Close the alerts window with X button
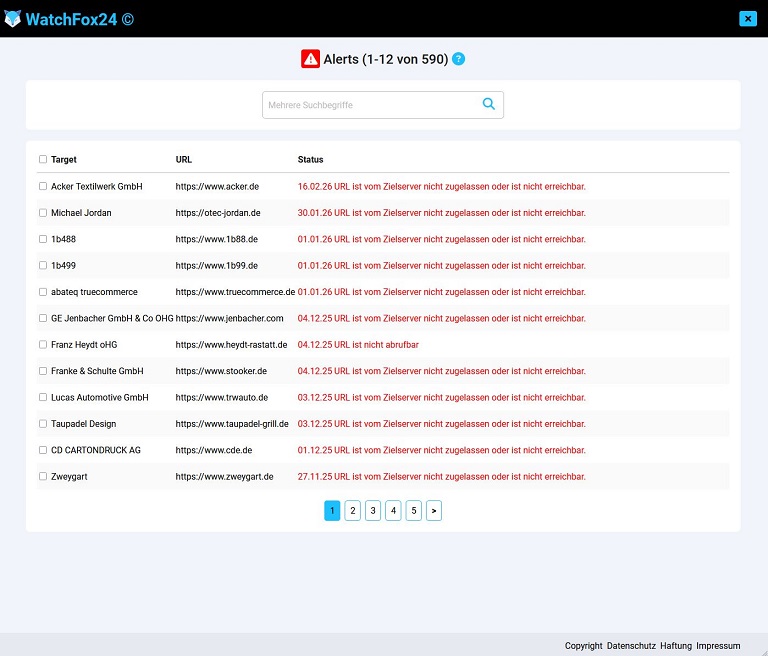 747,18
